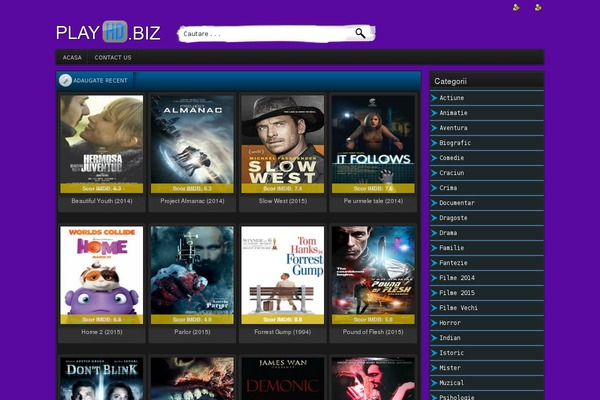Click the arrow icon beside Actiune
This screenshot has width=600, height=400.
pyautogui.click(x=434, y=98)
